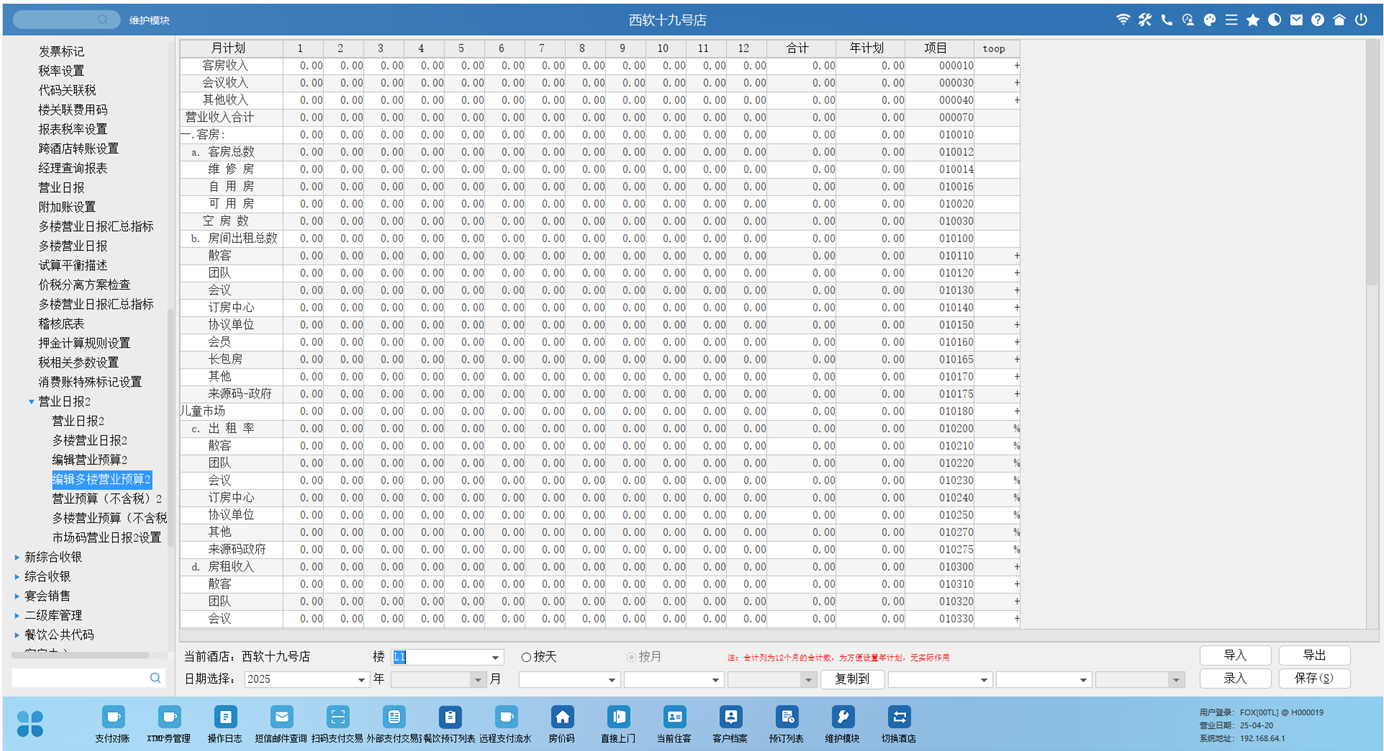The width and height of the screenshot is (1384, 751).
Task: Click the item code 010200 cell
Action: coord(940,428)
